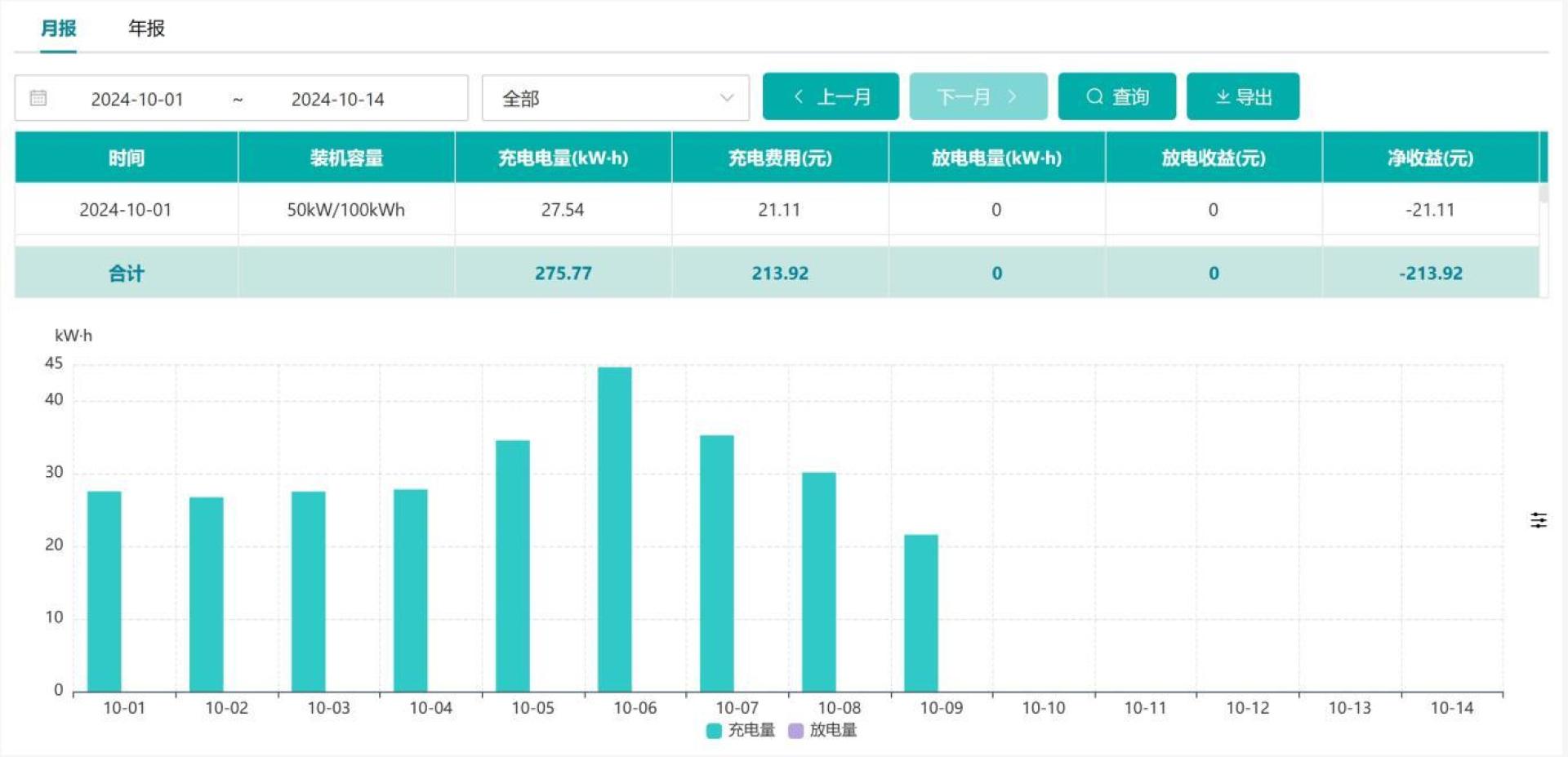Viewport: 1568px width, 757px height.
Task: Click the table's vertical scrollbar
Action: [1543, 194]
